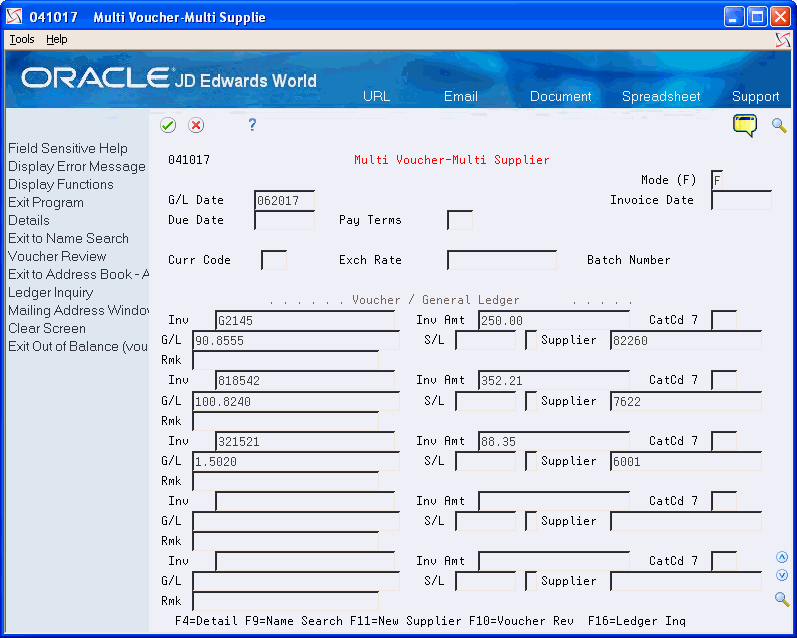Screen dimensions: 797x638
Task: Open Voucher Review
Action: pos(57,256)
